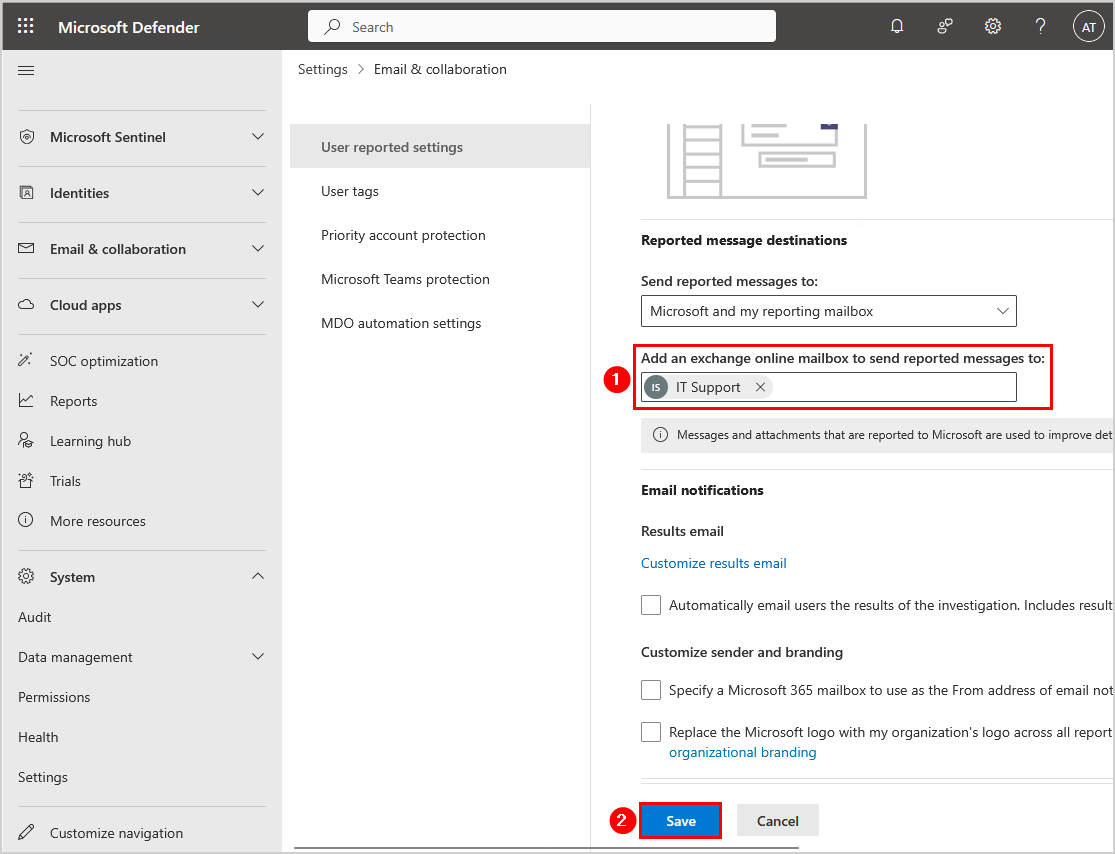Open the notifications bell
The width and height of the screenshot is (1115, 854).
897,27
